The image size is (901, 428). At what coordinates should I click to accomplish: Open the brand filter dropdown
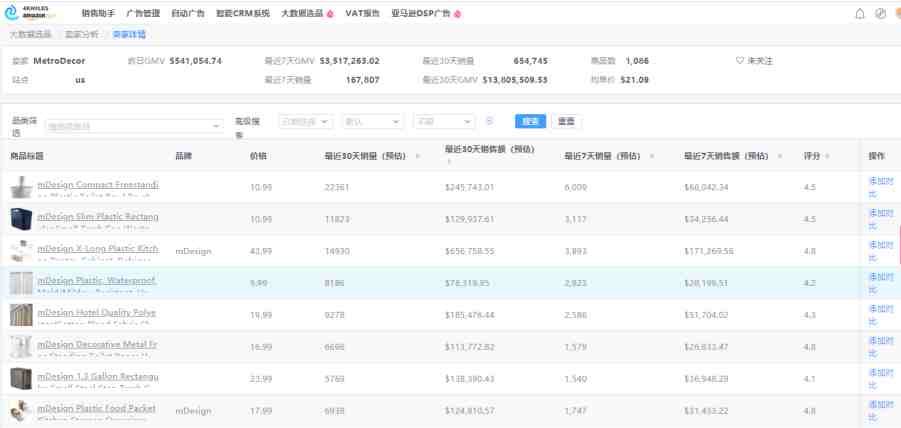click(x=134, y=126)
